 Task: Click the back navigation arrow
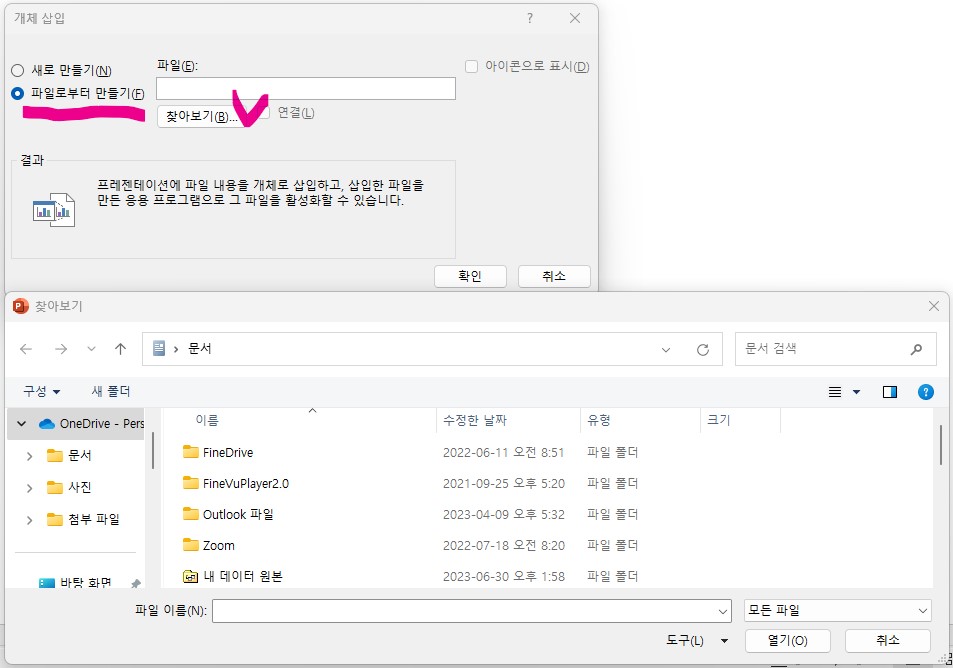tap(27, 348)
